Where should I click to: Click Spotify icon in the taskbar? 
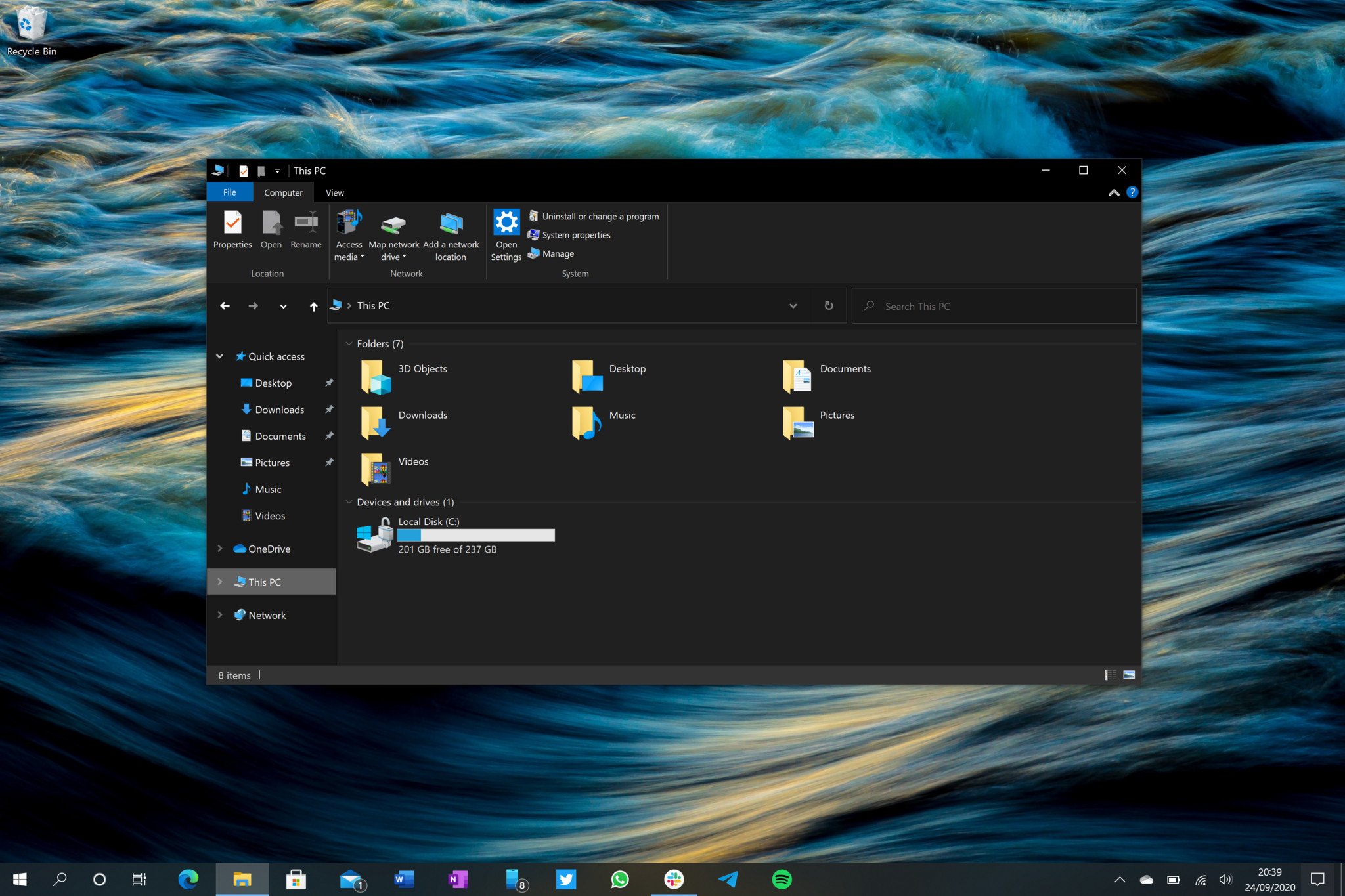coord(781,877)
